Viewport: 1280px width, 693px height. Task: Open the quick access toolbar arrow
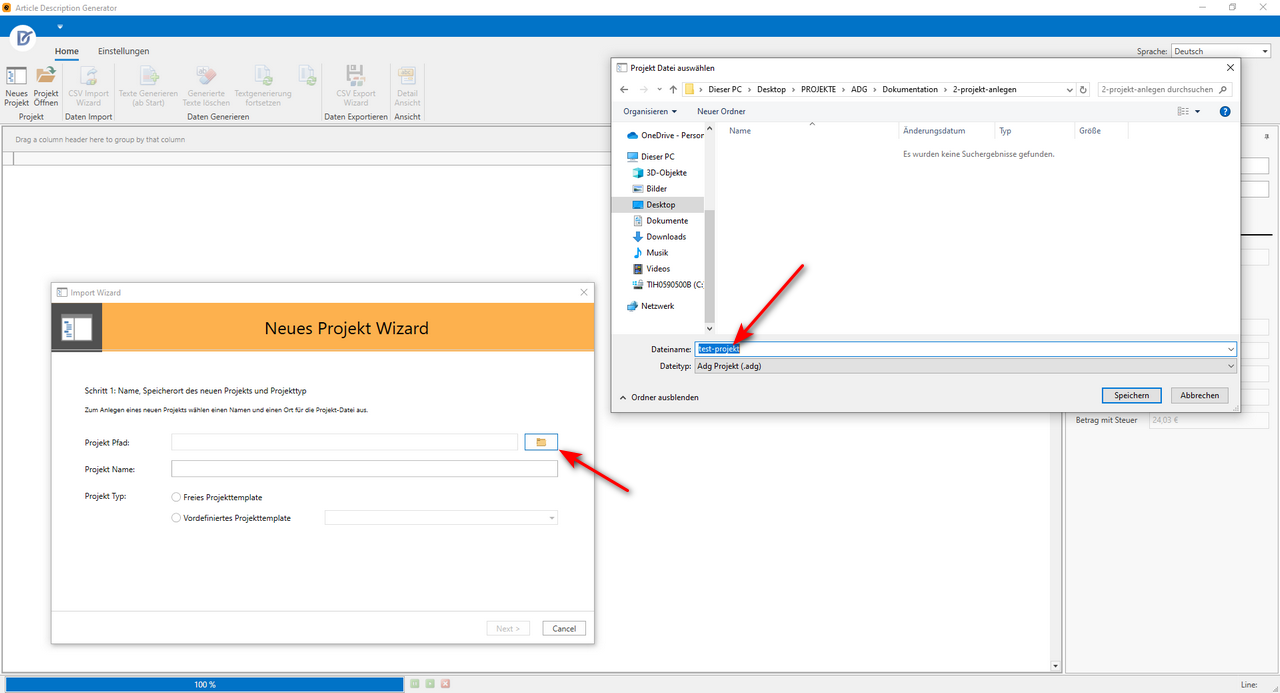click(x=59, y=27)
